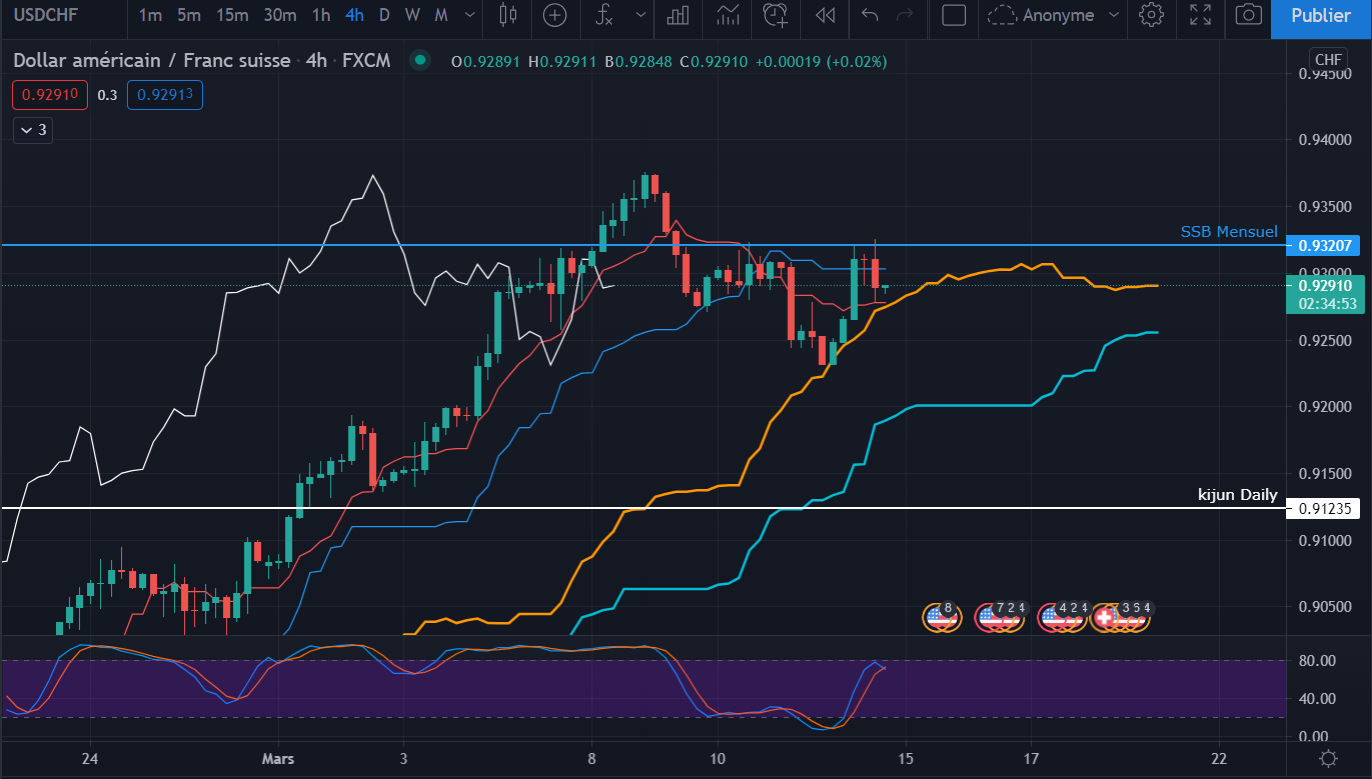Select the 4h timeframe
The width and height of the screenshot is (1372, 779).
coord(354,15)
